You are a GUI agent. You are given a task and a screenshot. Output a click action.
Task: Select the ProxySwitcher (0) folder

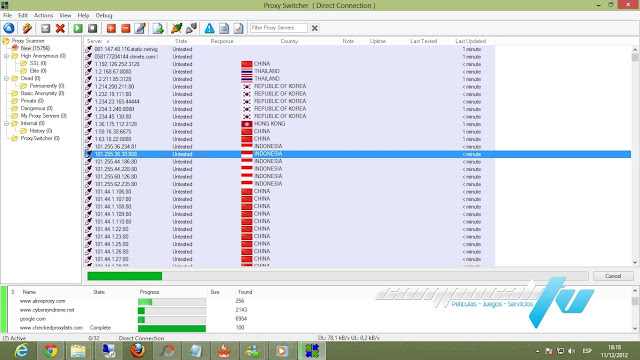coord(40,138)
